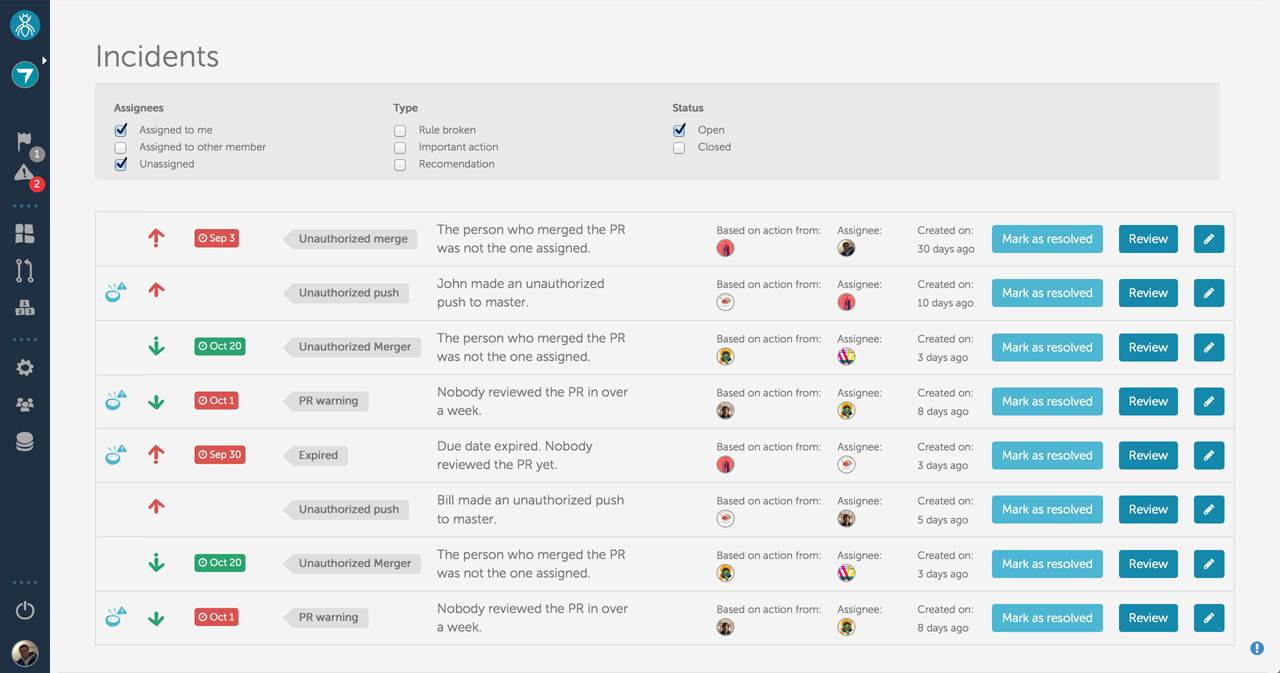Review Bill's unauthorized push incident

[1148, 509]
